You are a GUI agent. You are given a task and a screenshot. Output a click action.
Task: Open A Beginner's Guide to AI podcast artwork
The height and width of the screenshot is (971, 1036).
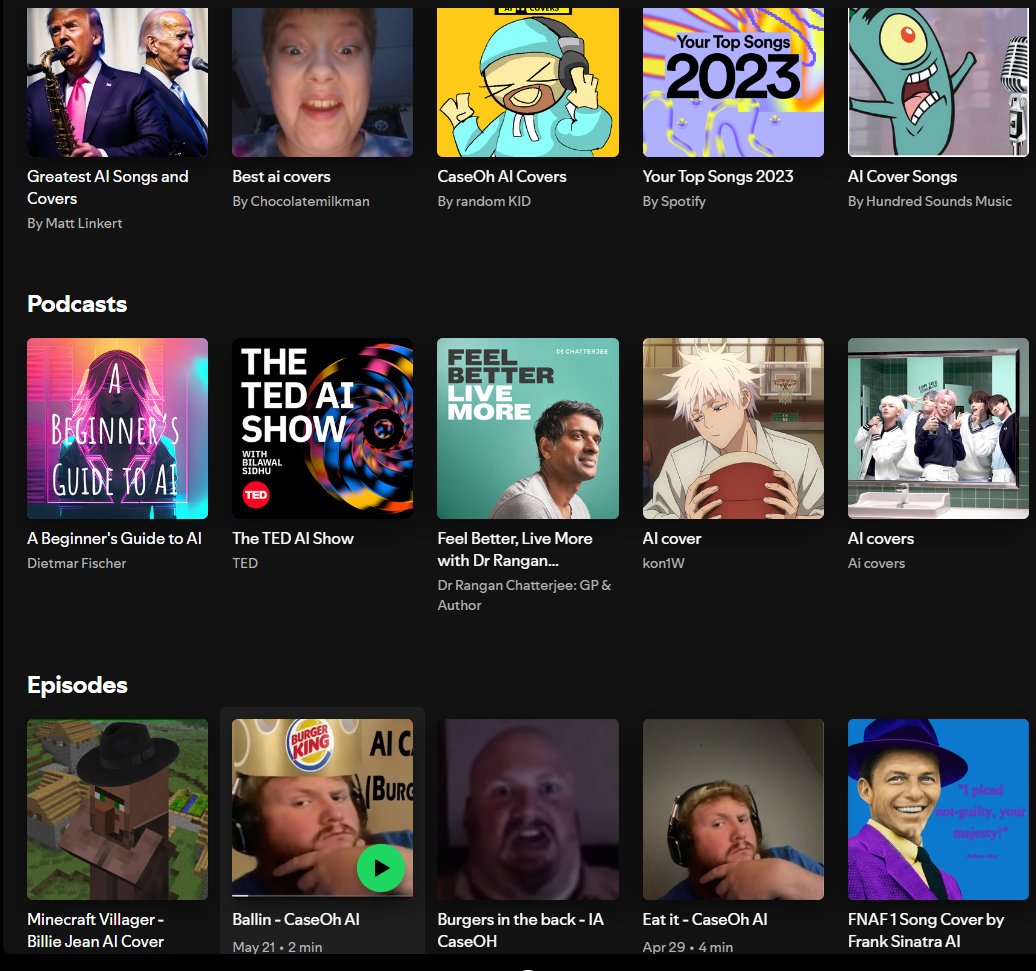pos(118,429)
